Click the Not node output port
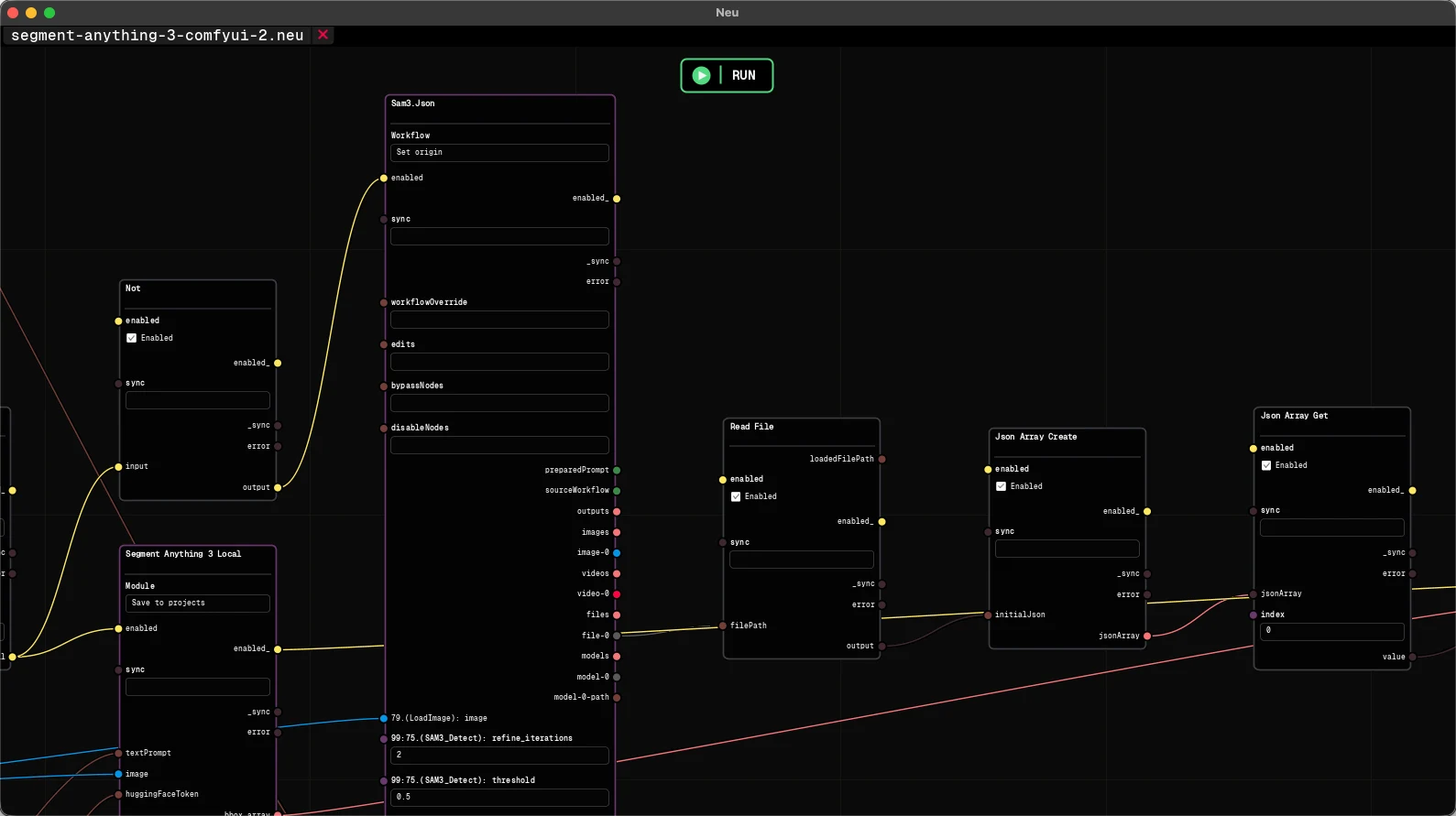1456x816 pixels. point(278,488)
